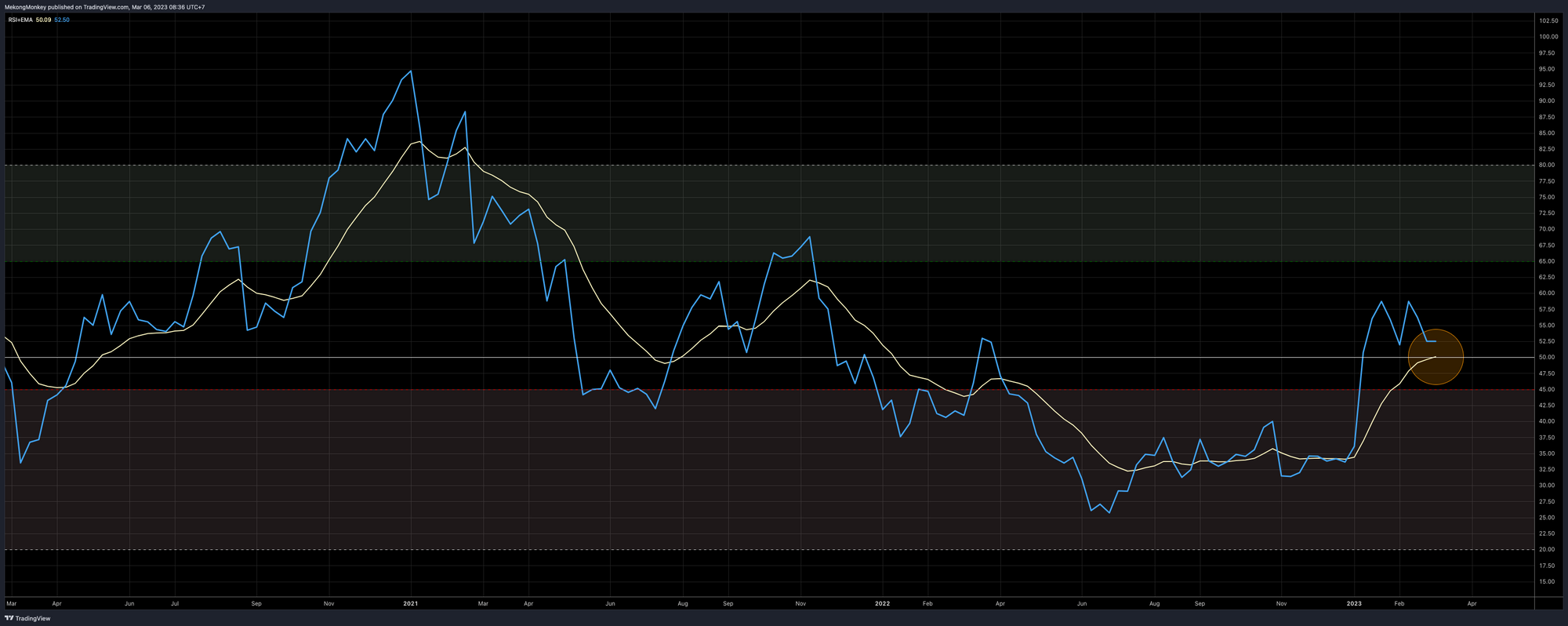Click the RSI+EMA indicator label
Screen dimensions: 1568x626
point(20,20)
